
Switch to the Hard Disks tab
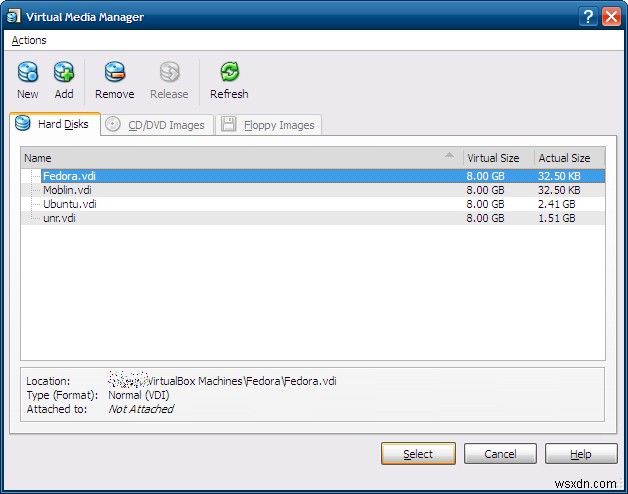point(55,124)
